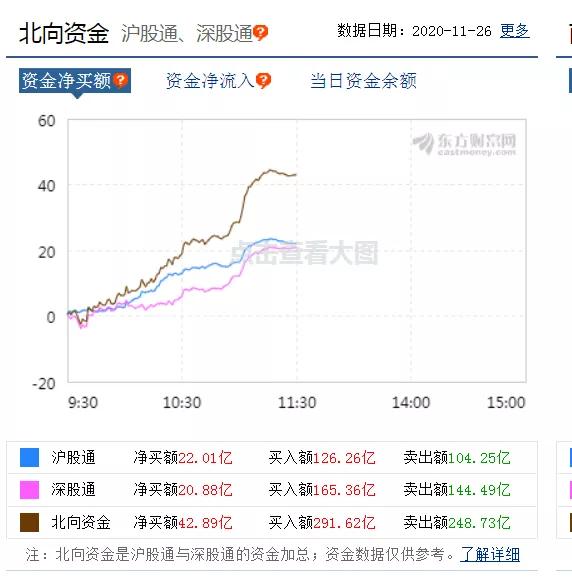
Task: Click help icon beside 资金净流入 tab
Action: (263, 80)
